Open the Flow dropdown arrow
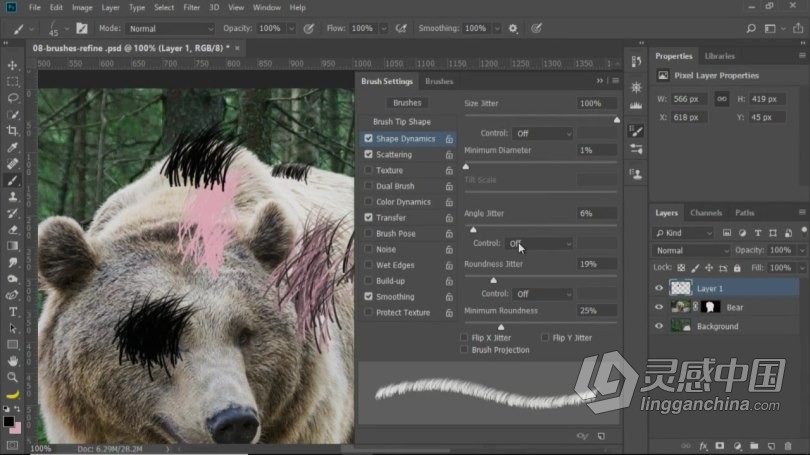Viewport: 810px width, 455px height. point(384,28)
